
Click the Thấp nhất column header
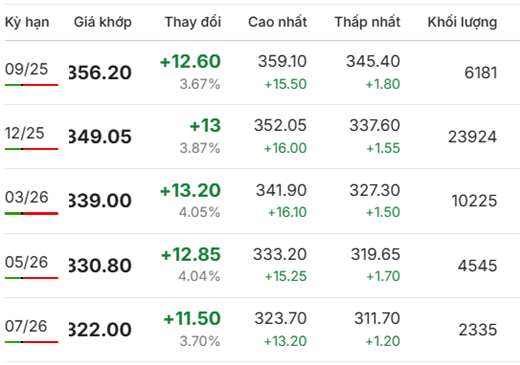tap(367, 22)
